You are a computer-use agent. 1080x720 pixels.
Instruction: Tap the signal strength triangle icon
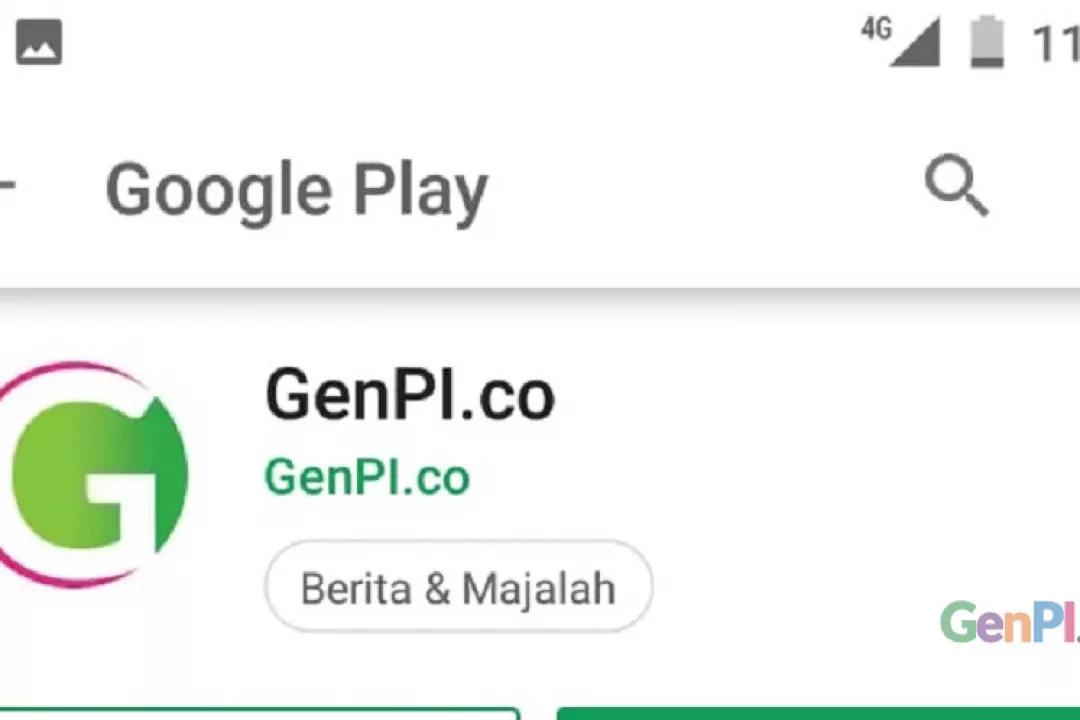916,43
